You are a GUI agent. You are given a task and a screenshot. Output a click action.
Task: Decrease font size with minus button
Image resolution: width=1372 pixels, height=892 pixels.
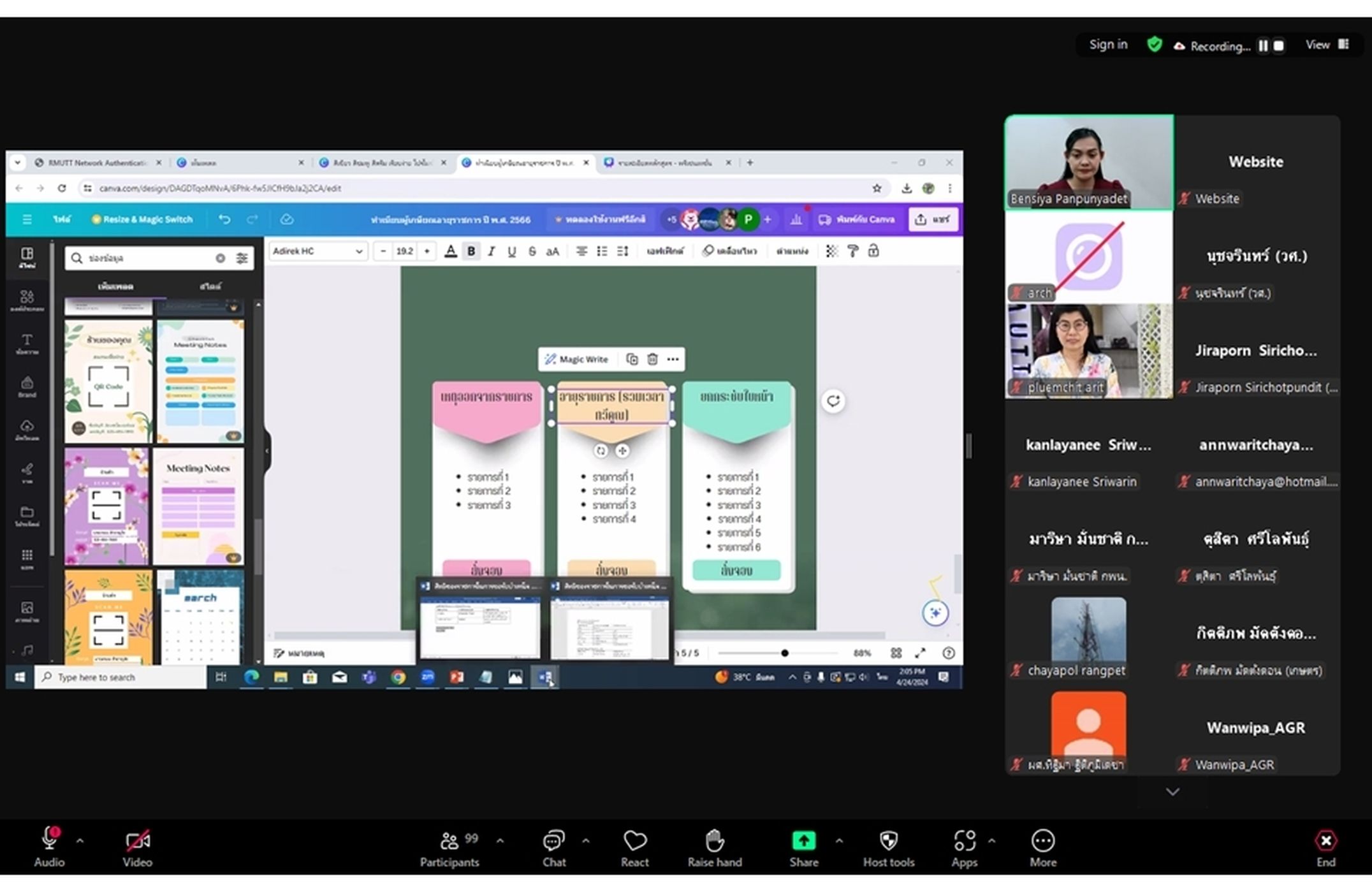tap(383, 251)
